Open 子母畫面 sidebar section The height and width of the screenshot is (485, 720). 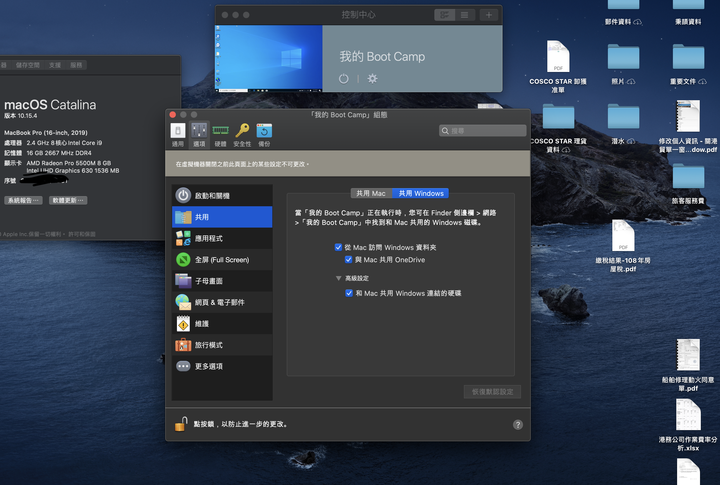[x=222, y=281]
